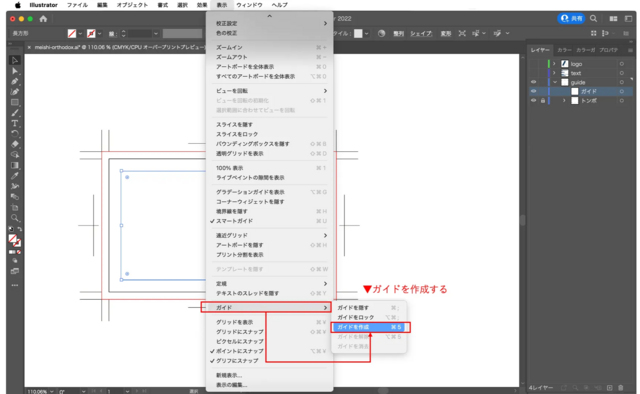The image size is (640, 394).
Task: Click the delete layer trash icon
Action: pos(621,387)
